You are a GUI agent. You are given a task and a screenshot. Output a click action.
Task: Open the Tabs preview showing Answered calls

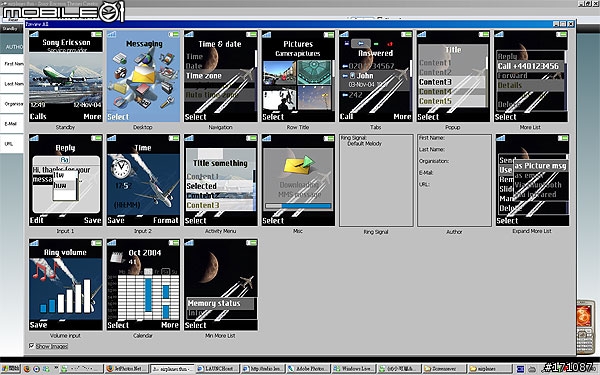(x=376, y=76)
